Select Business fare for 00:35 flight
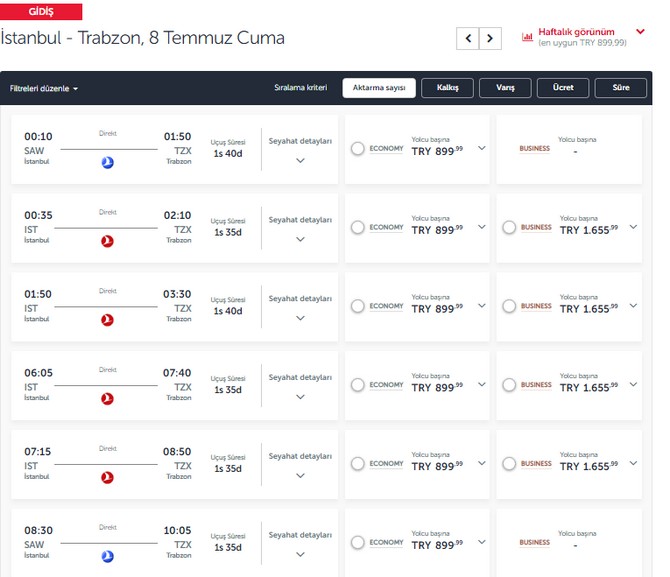670x577 pixels. (509, 228)
